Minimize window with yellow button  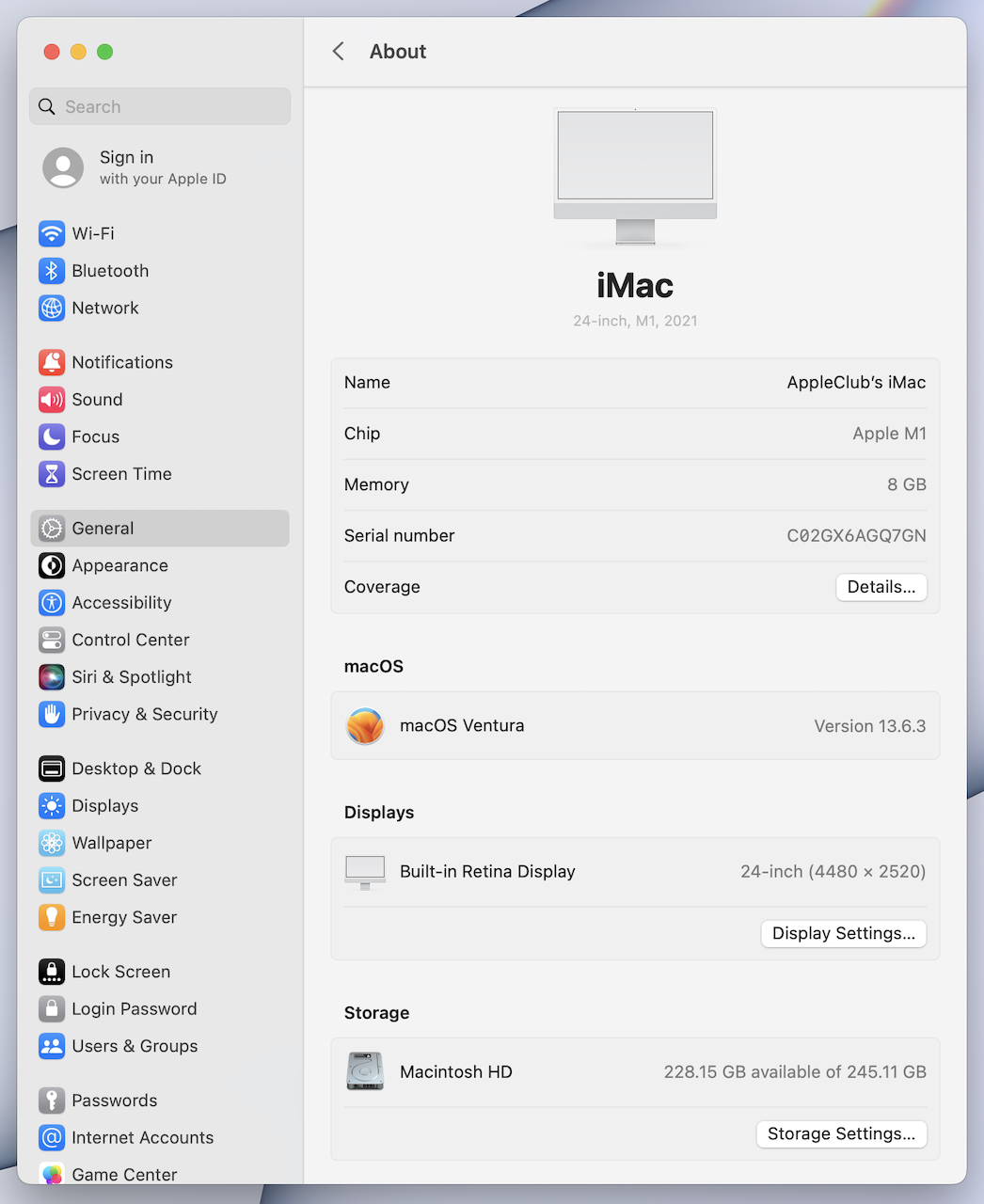pyautogui.click(x=78, y=52)
